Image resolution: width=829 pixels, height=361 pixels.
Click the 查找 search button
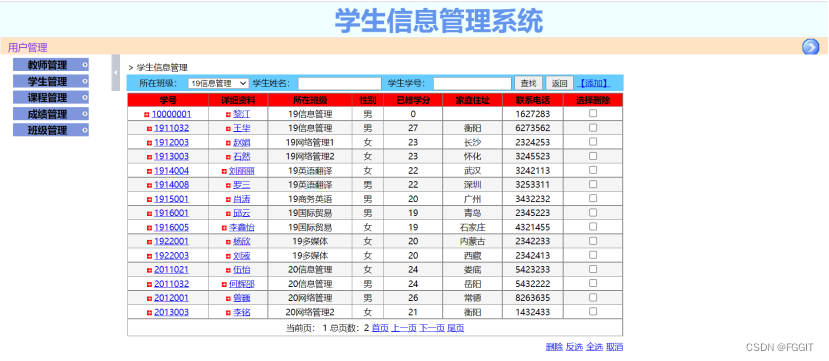528,83
